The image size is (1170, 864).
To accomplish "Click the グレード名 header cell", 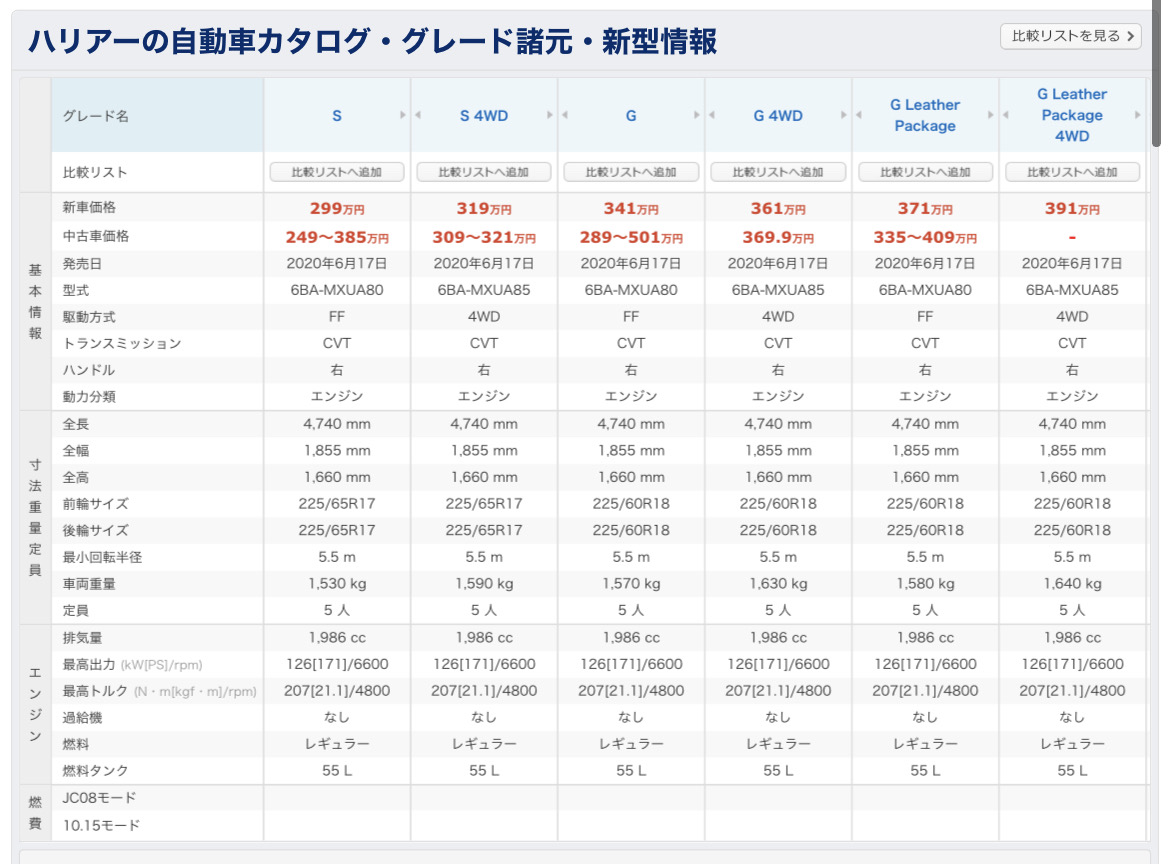I will 157,116.
